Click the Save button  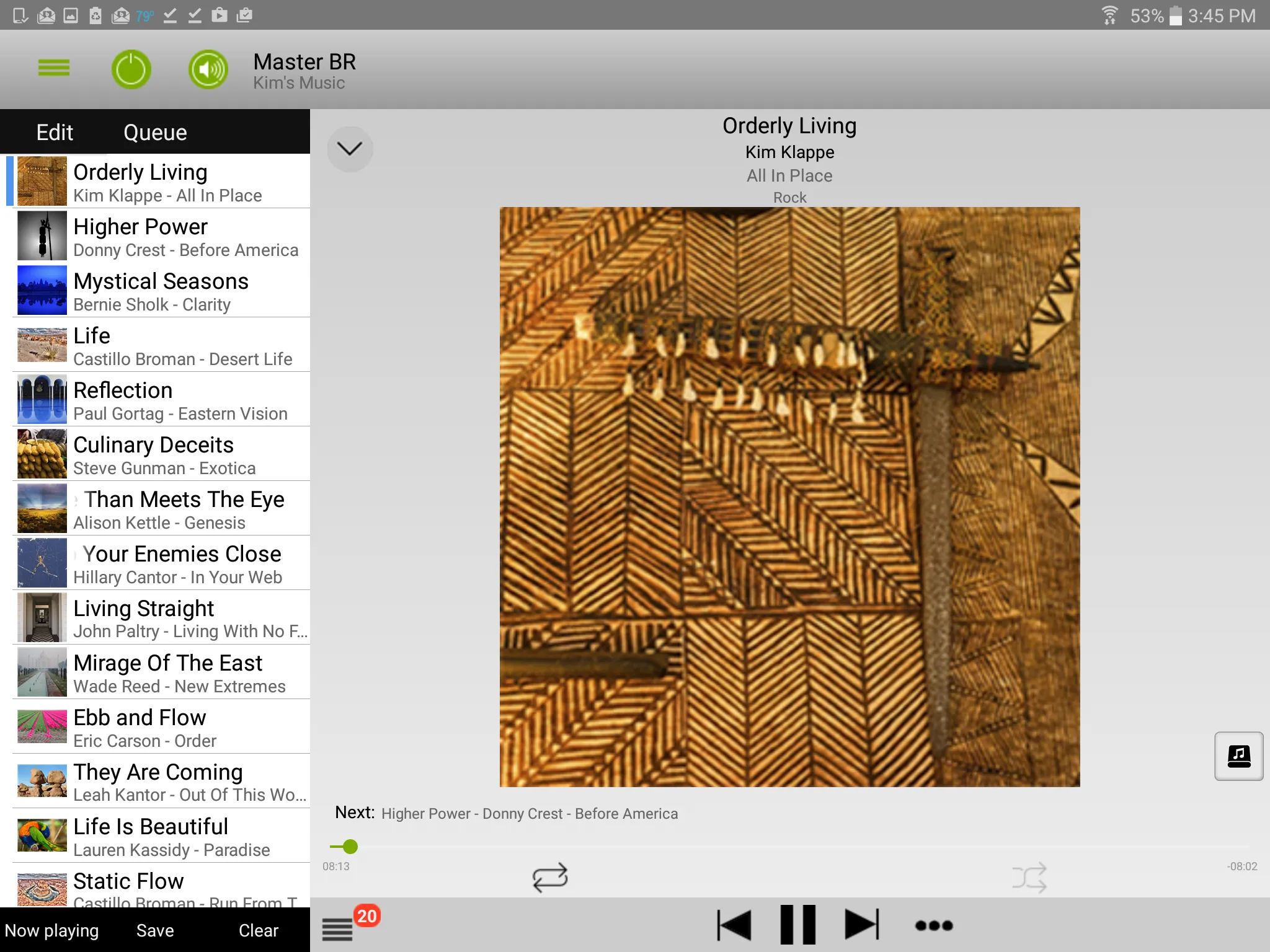(x=155, y=930)
